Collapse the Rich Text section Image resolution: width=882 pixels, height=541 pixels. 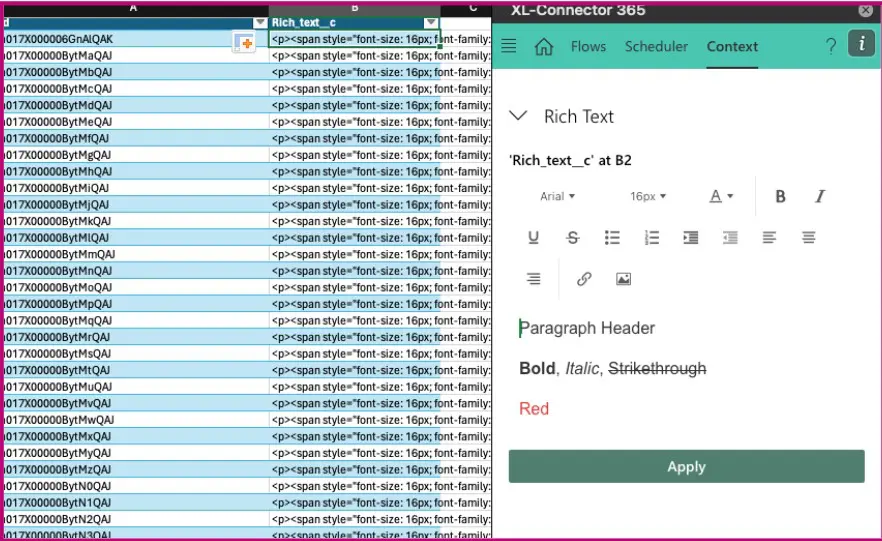(518, 116)
